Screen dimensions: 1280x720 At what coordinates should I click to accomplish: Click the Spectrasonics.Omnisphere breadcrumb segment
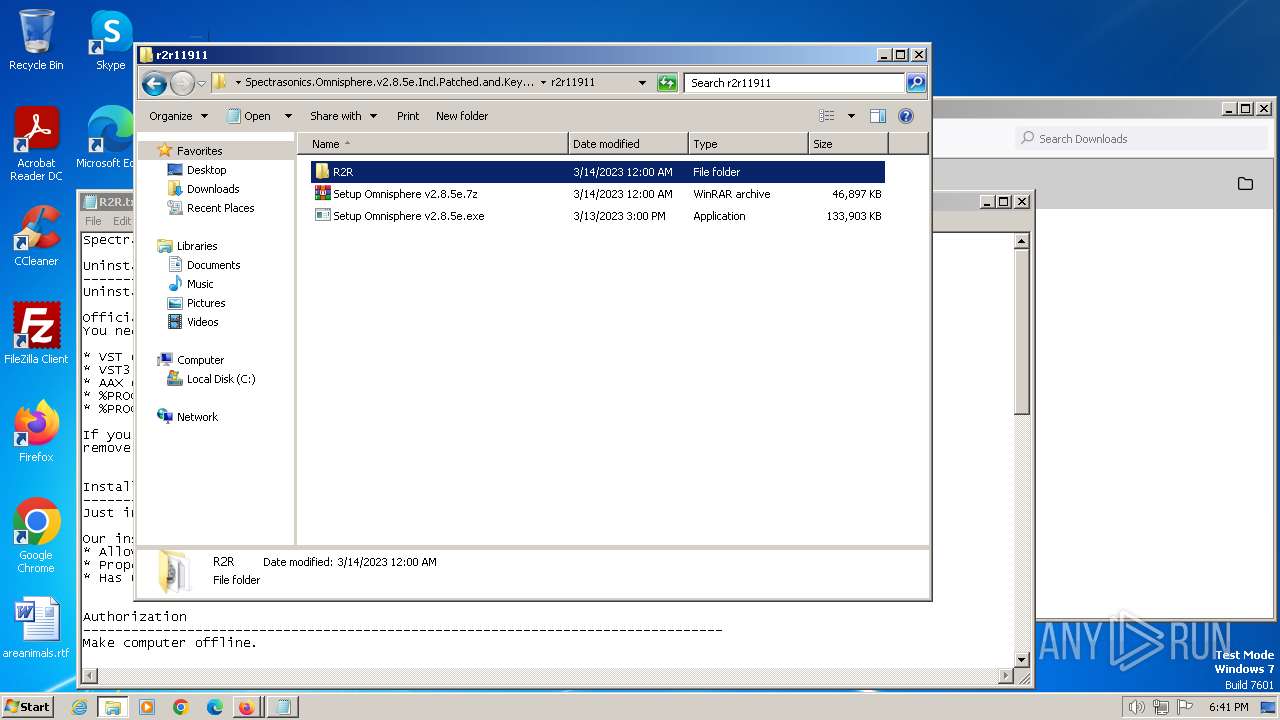click(390, 83)
